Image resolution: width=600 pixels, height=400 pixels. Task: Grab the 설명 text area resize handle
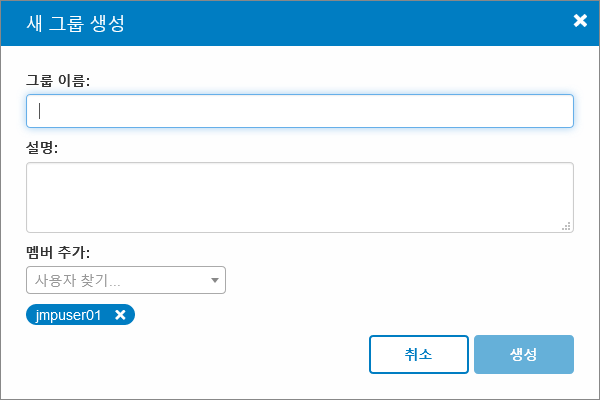point(566,227)
